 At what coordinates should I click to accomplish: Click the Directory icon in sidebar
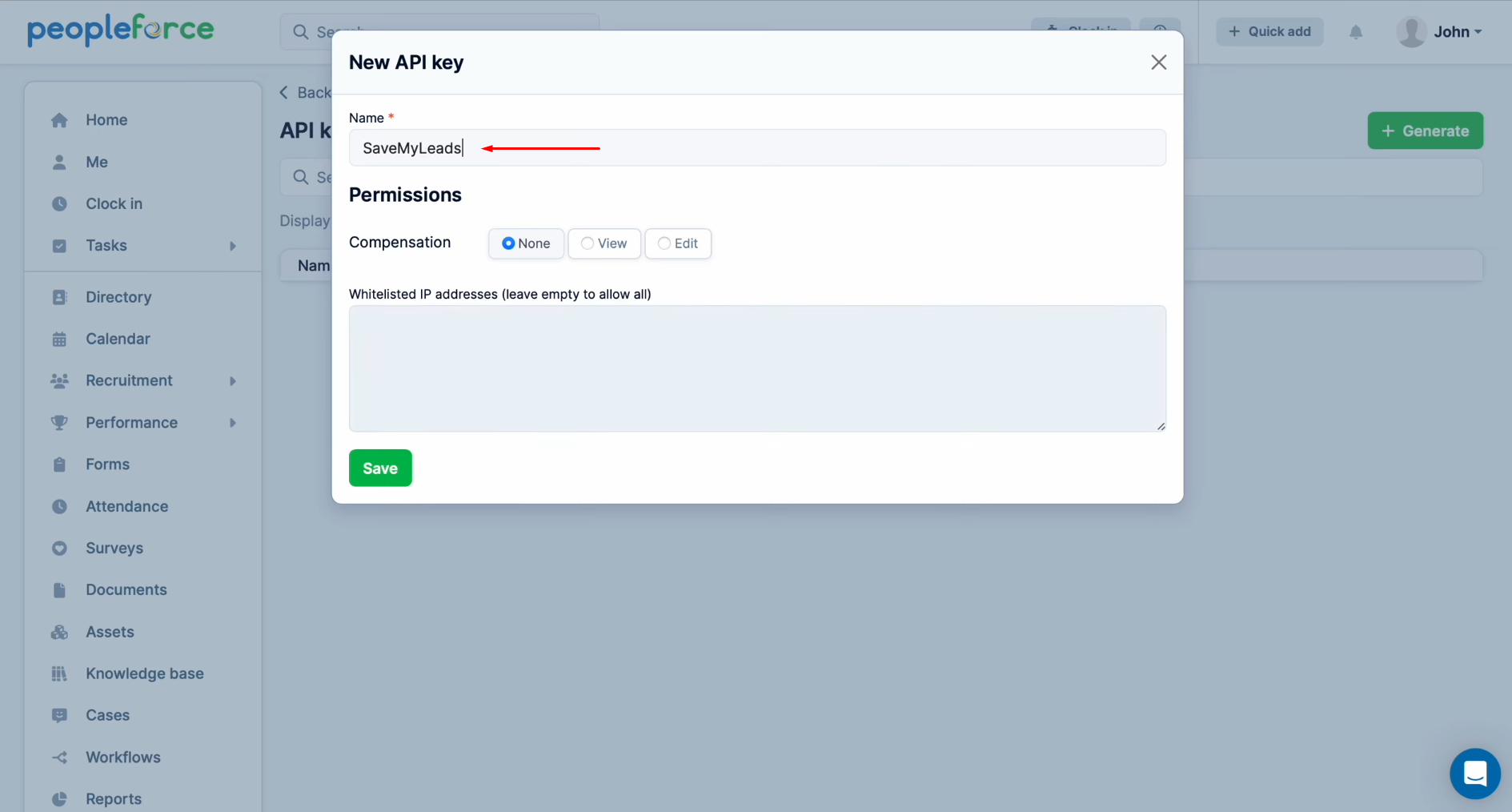tap(59, 297)
